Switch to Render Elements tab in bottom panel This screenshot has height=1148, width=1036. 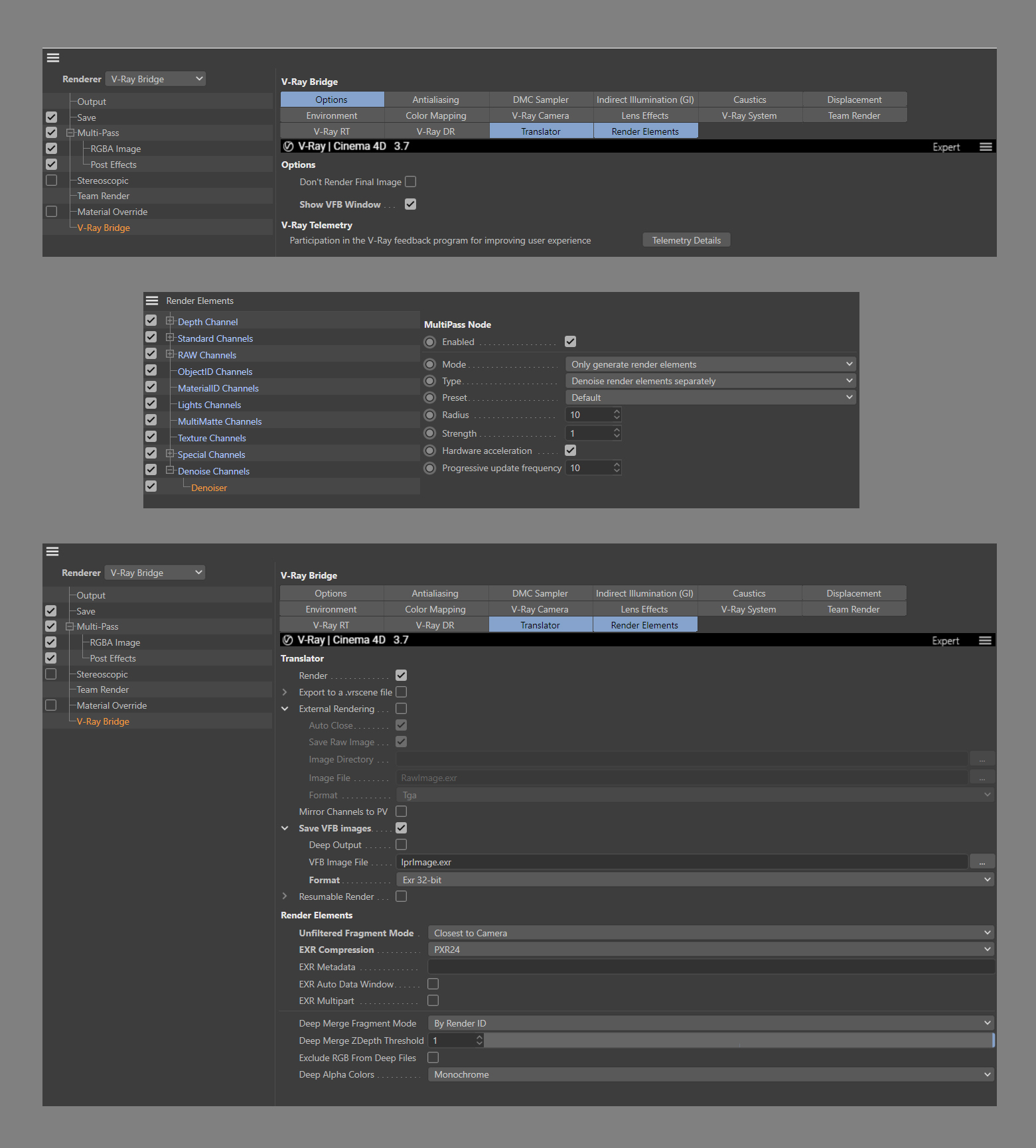[644, 625]
